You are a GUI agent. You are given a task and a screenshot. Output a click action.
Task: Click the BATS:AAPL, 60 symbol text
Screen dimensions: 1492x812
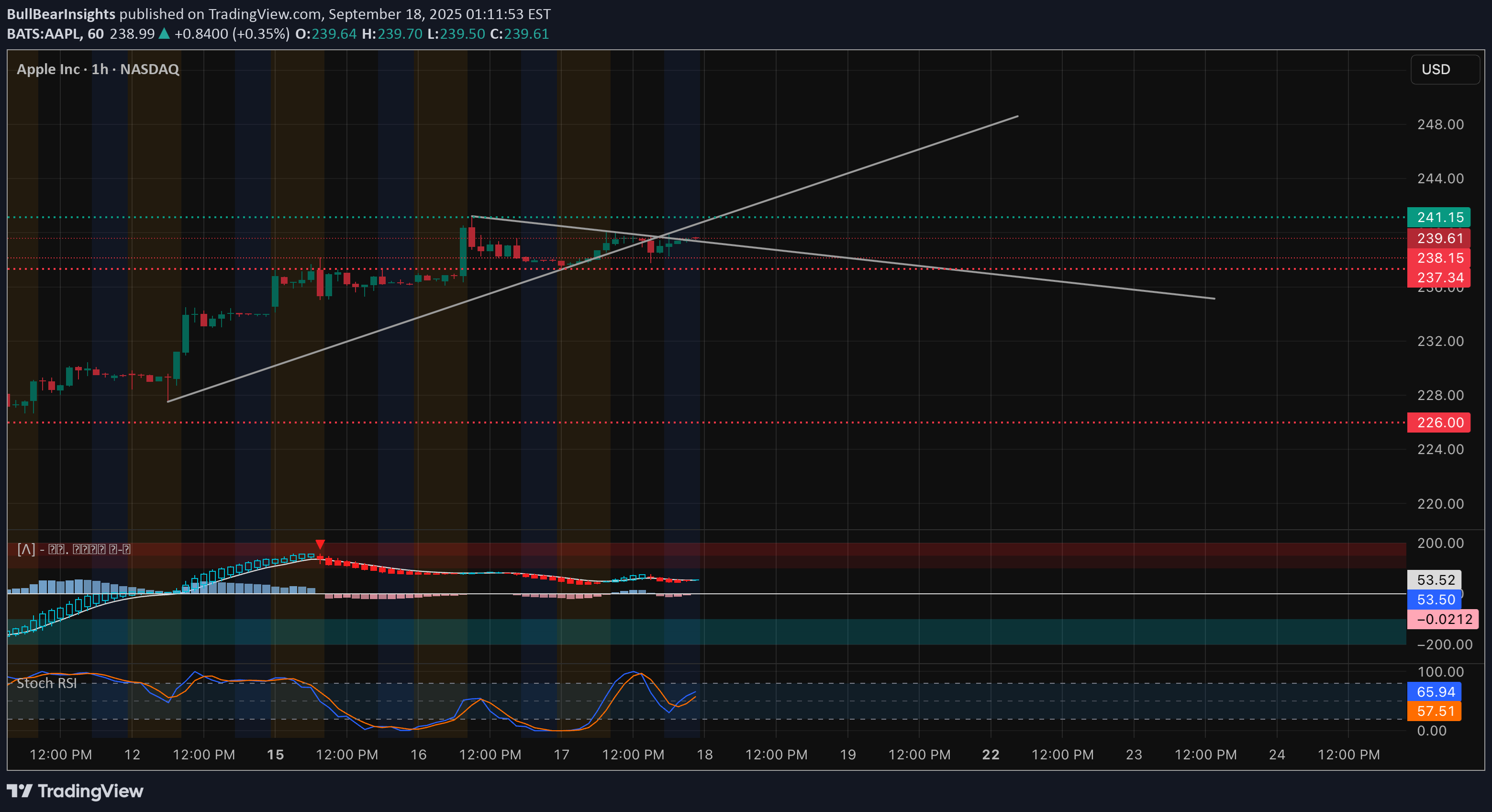(55, 33)
